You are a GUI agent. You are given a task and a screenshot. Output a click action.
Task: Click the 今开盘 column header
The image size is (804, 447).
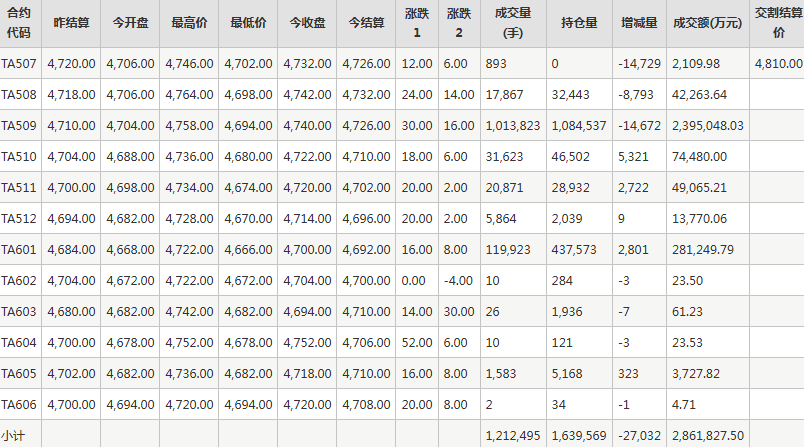click(130, 23)
